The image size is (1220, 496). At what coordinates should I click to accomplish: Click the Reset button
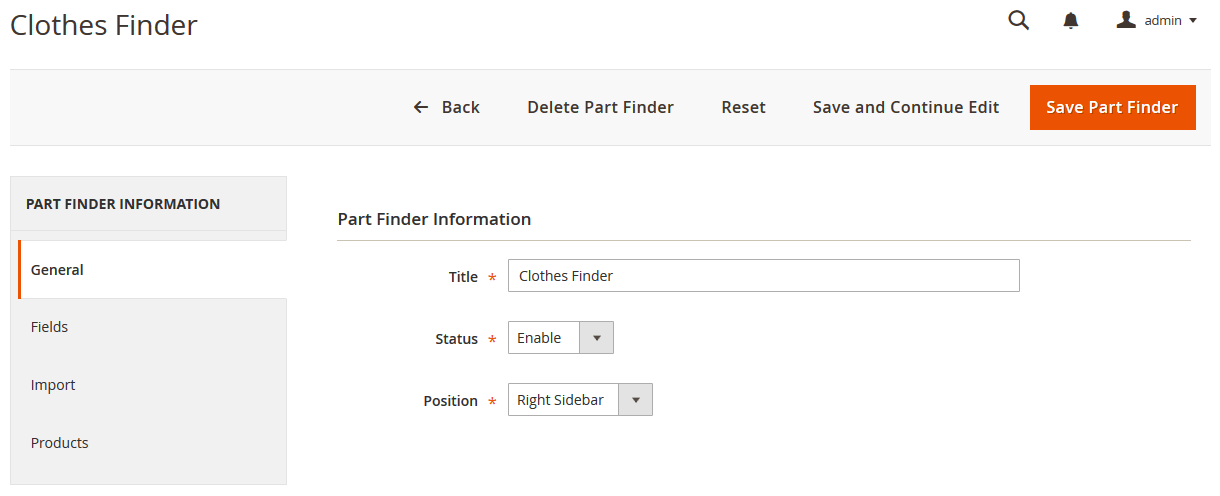point(743,107)
